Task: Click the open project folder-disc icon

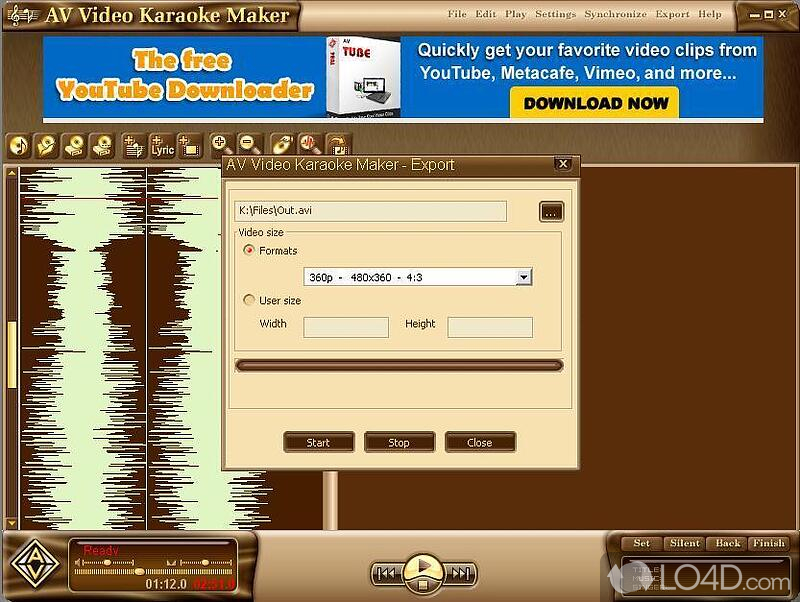Action: 47,146
